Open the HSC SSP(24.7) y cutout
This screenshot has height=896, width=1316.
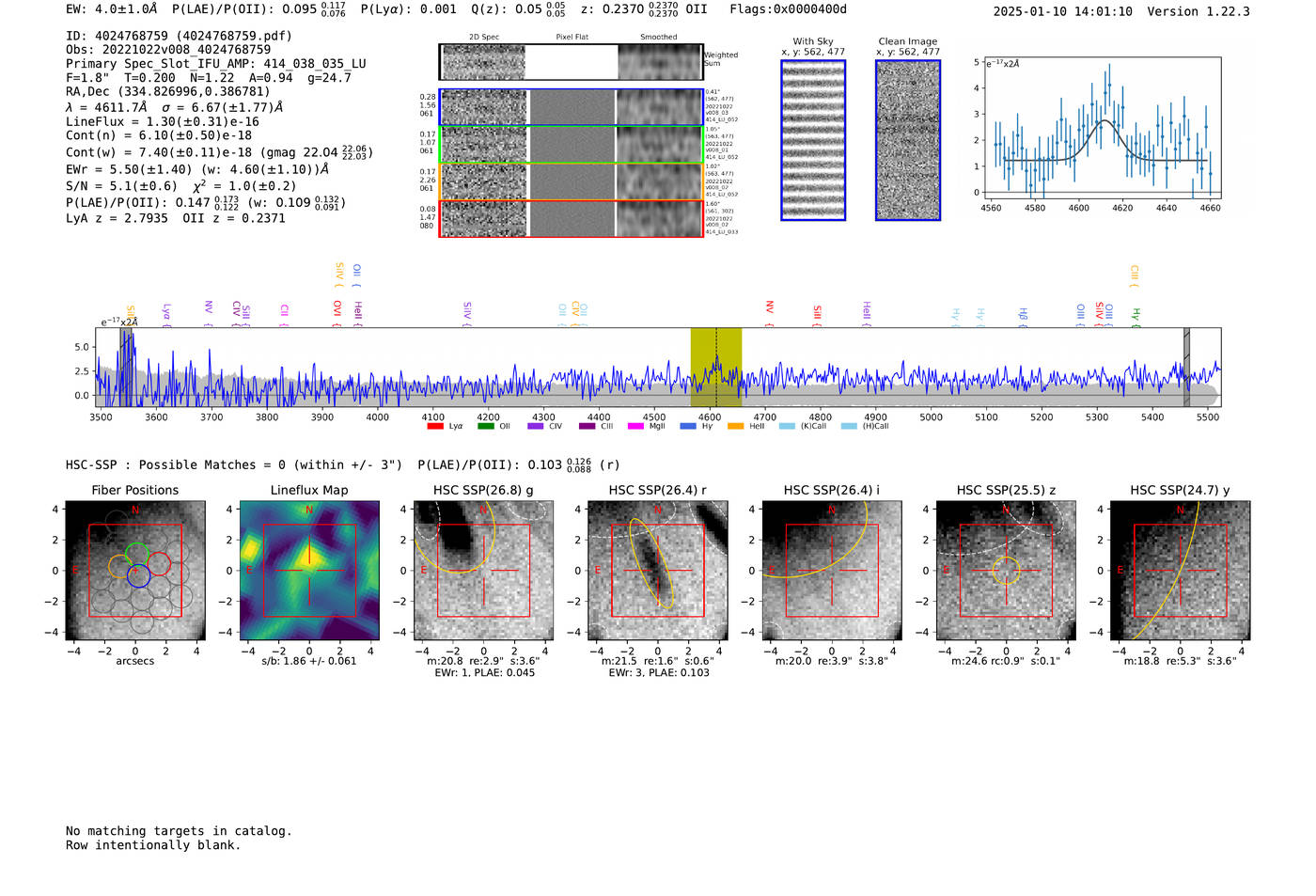pos(1181,571)
